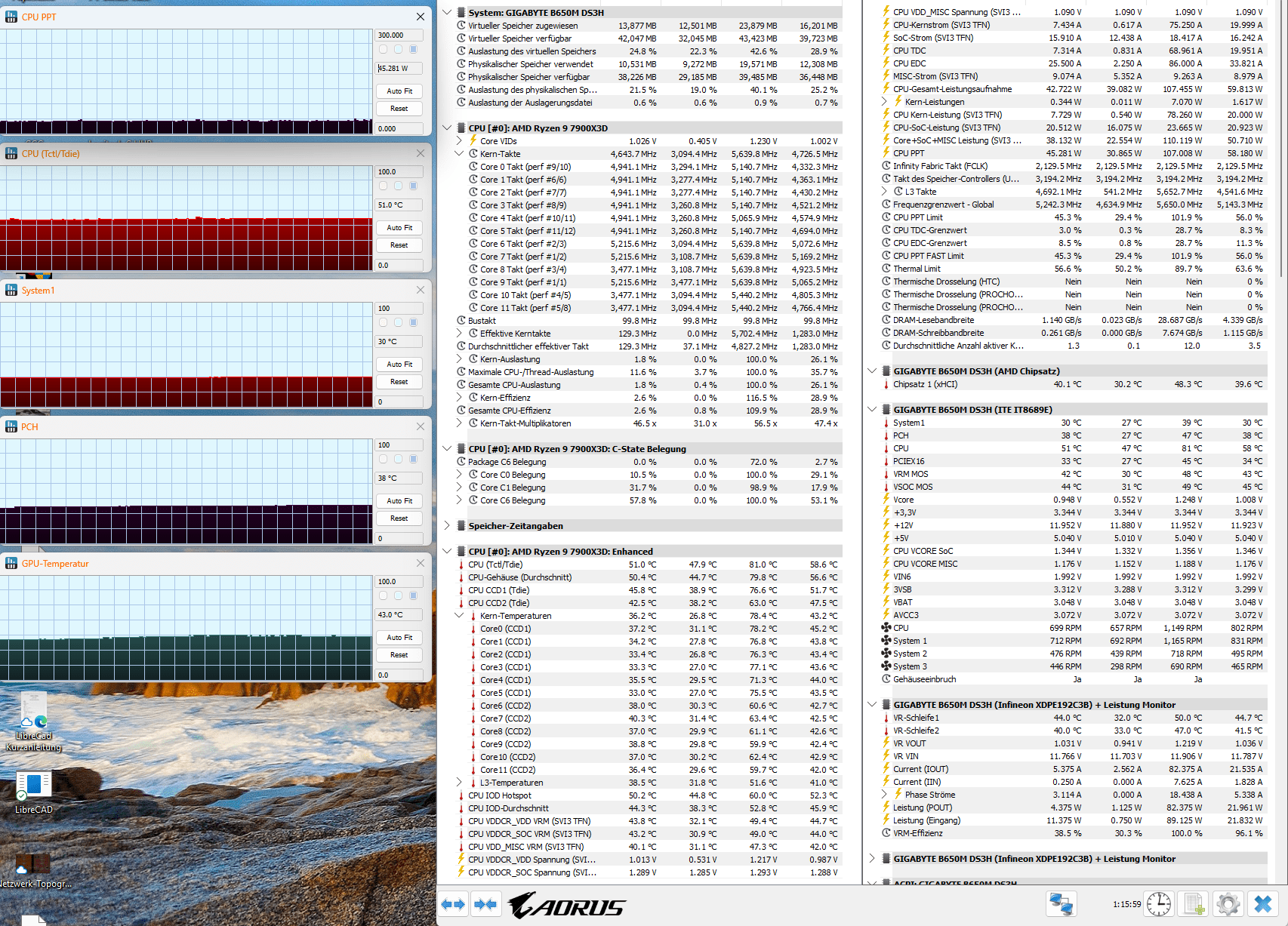
Task: Select the VR-Schleife1 temperature row
Action: pos(1074,718)
